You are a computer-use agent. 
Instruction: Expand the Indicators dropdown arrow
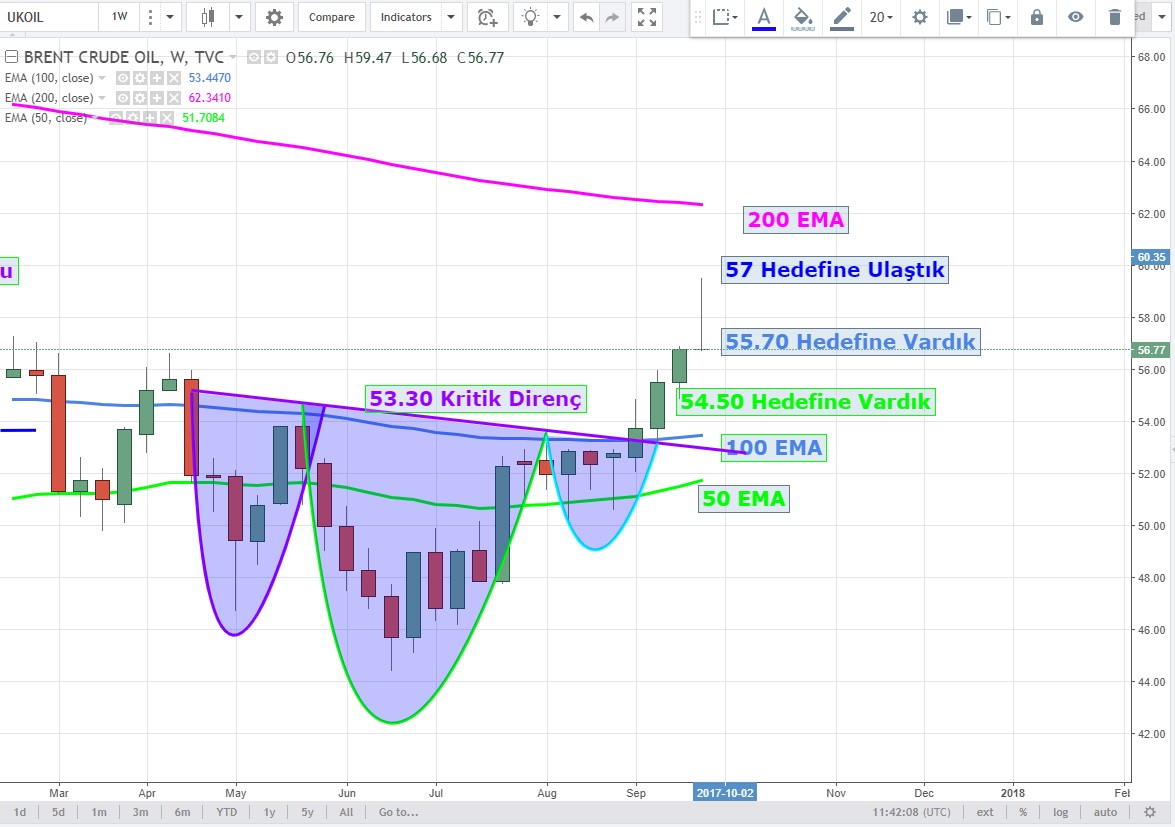coord(450,17)
